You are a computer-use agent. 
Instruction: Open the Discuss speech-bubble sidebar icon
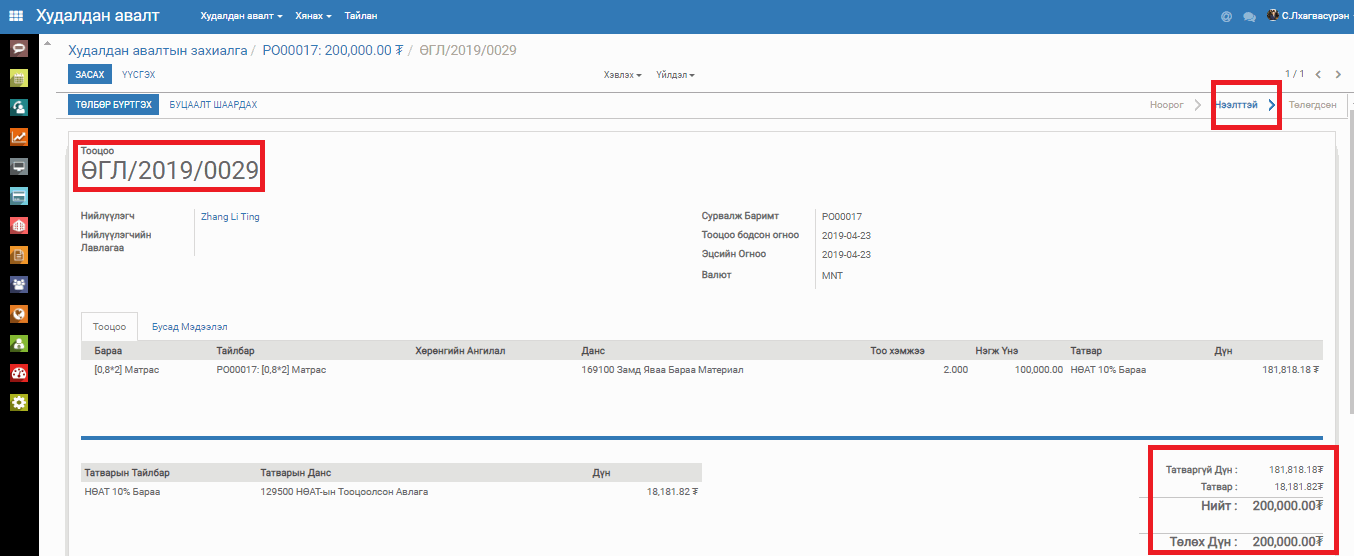tap(18, 48)
